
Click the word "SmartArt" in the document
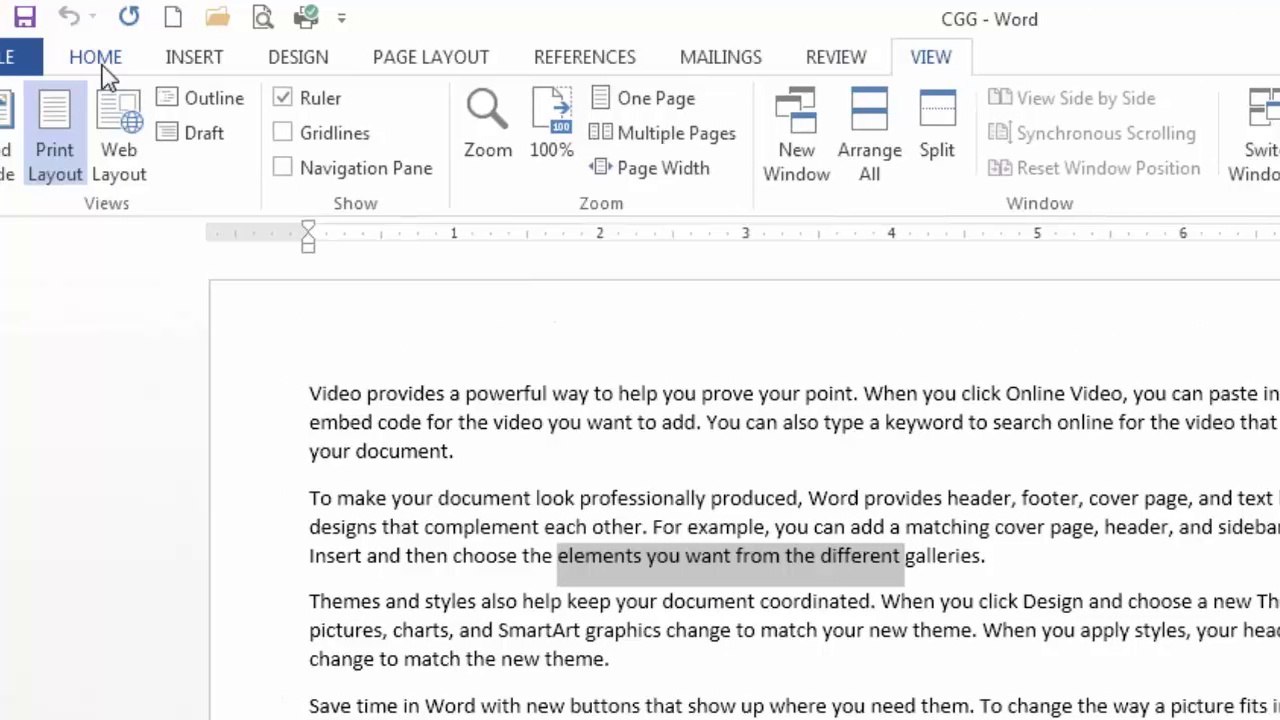[x=539, y=630]
